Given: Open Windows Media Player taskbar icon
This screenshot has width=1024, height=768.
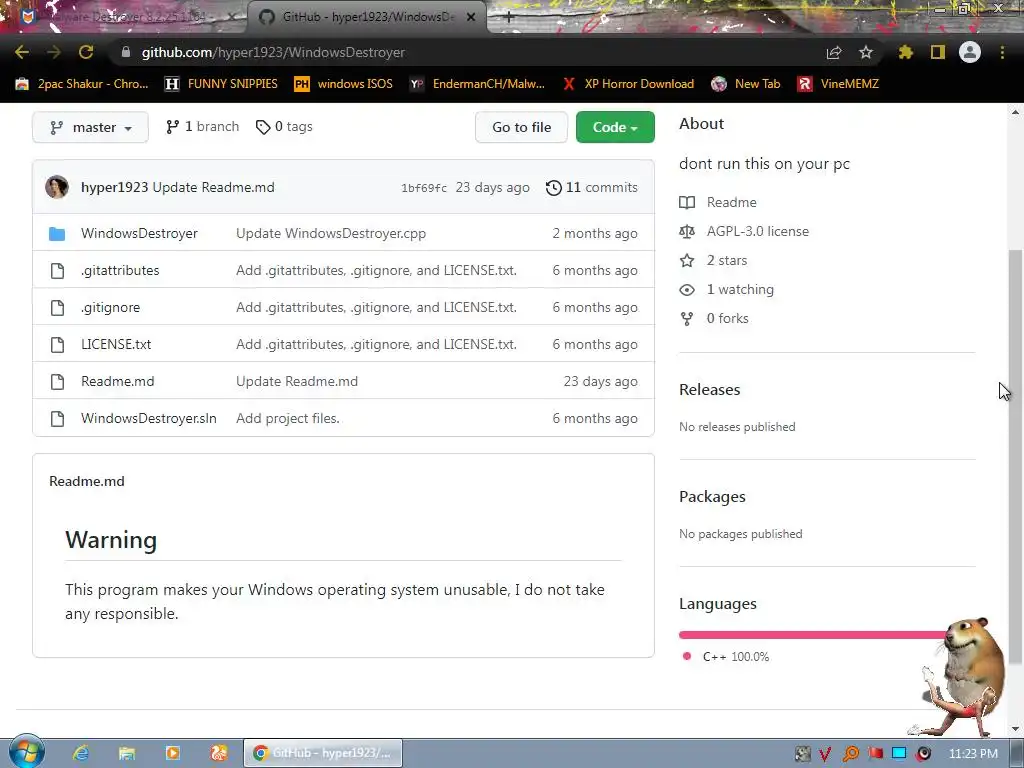Looking at the screenshot, I should pyautogui.click(x=172, y=753).
